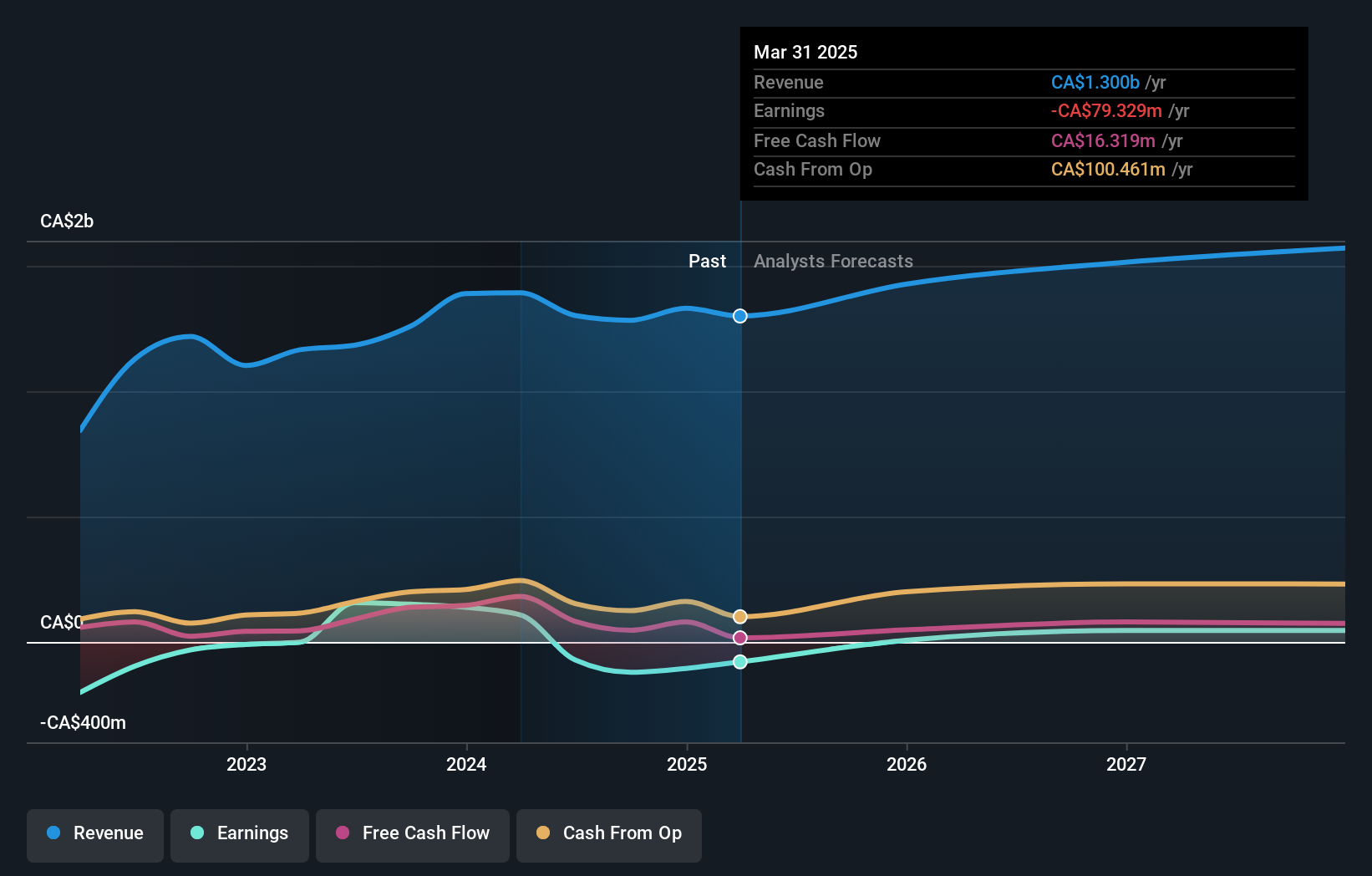Click the CA$1.300b revenue value

1095,82
